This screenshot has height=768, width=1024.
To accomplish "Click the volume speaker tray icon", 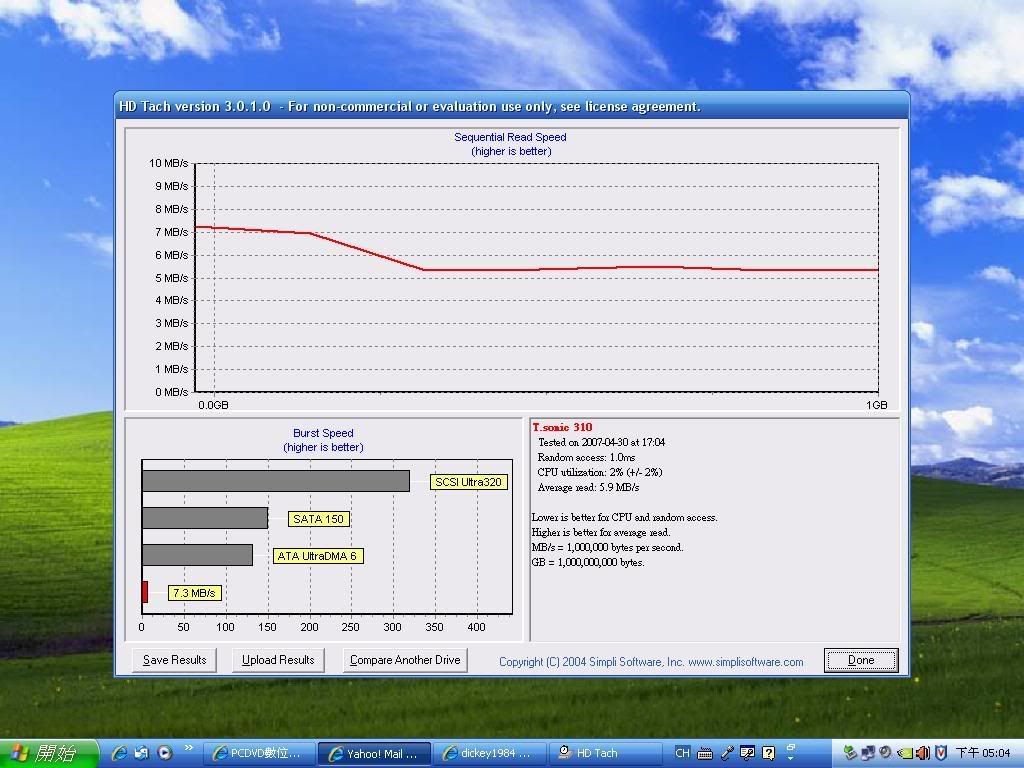I will [x=922, y=753].
